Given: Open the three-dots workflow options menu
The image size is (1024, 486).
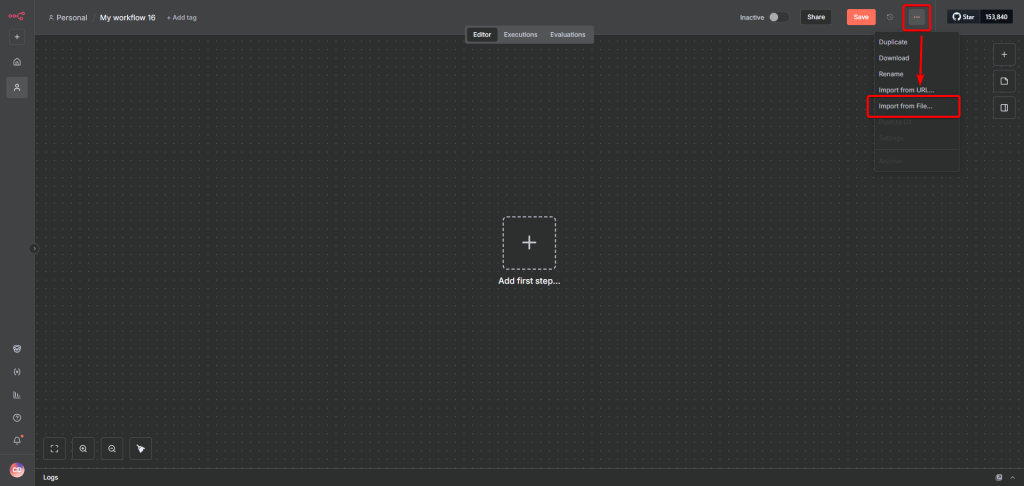Looking at the screenshot, I should tap(916, 17).
